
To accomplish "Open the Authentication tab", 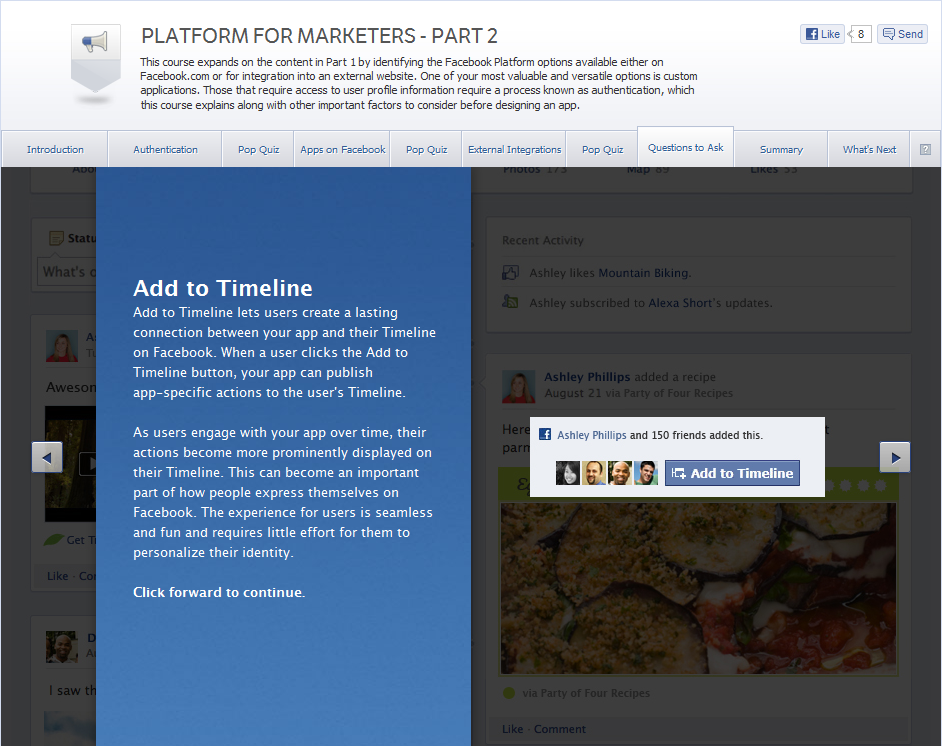I will tap(165, 149).
